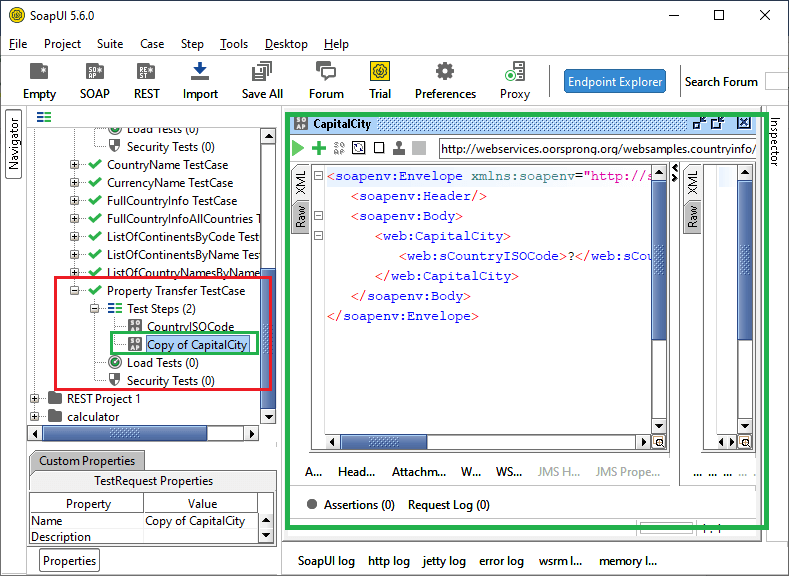Expand REST Project 1 node

pos(34,398)
